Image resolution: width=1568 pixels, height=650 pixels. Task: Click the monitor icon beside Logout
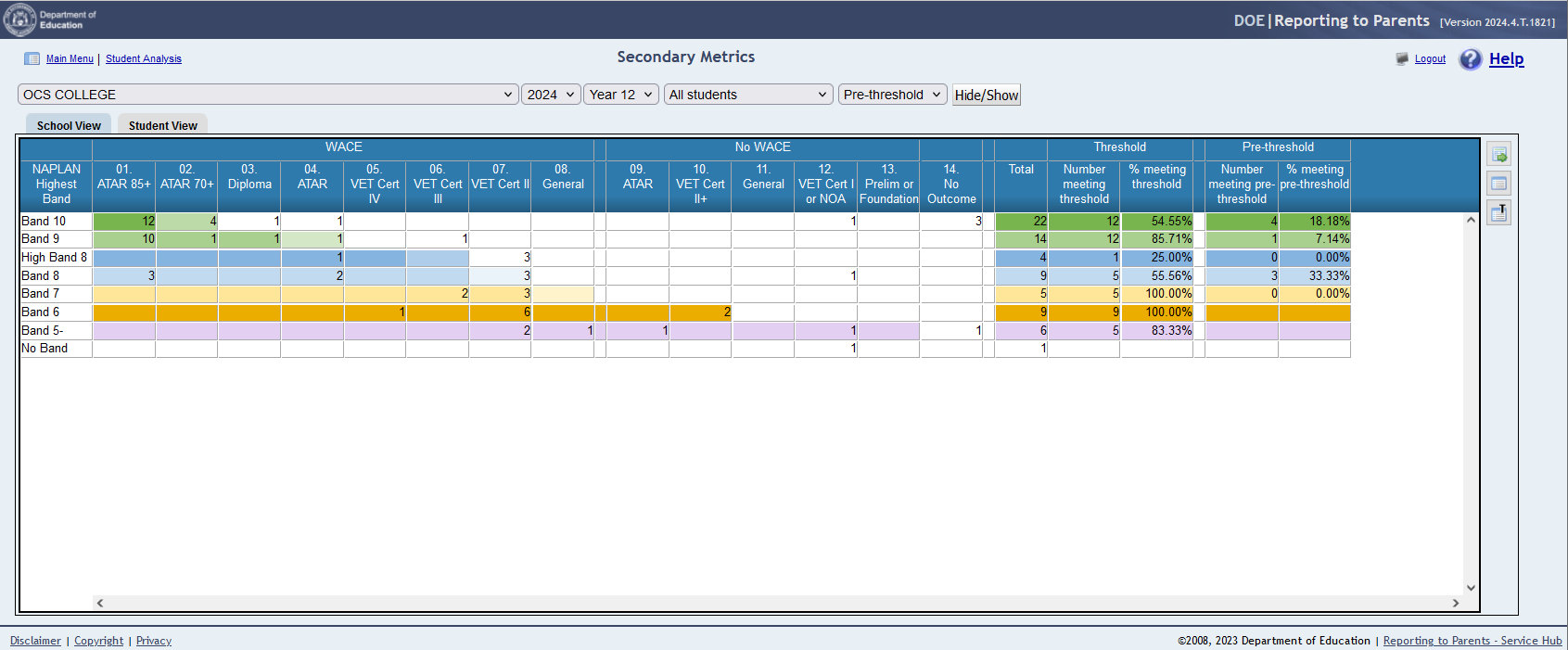point(1402,59)
